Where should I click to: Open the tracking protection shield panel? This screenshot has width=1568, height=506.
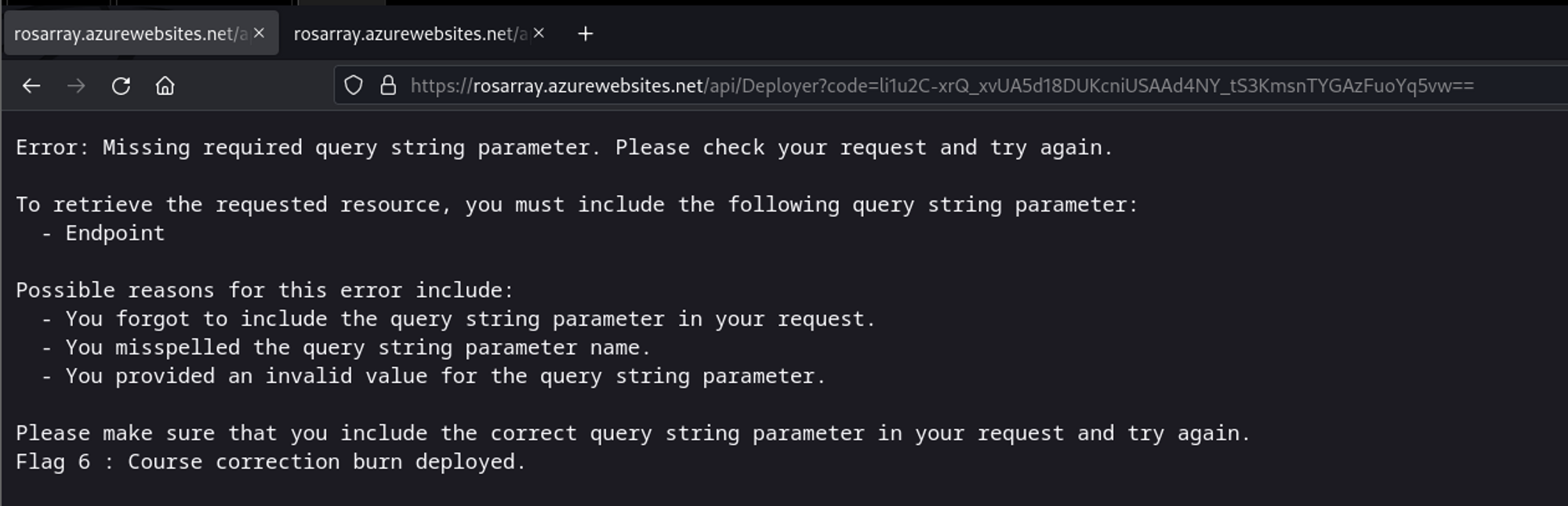354,85
